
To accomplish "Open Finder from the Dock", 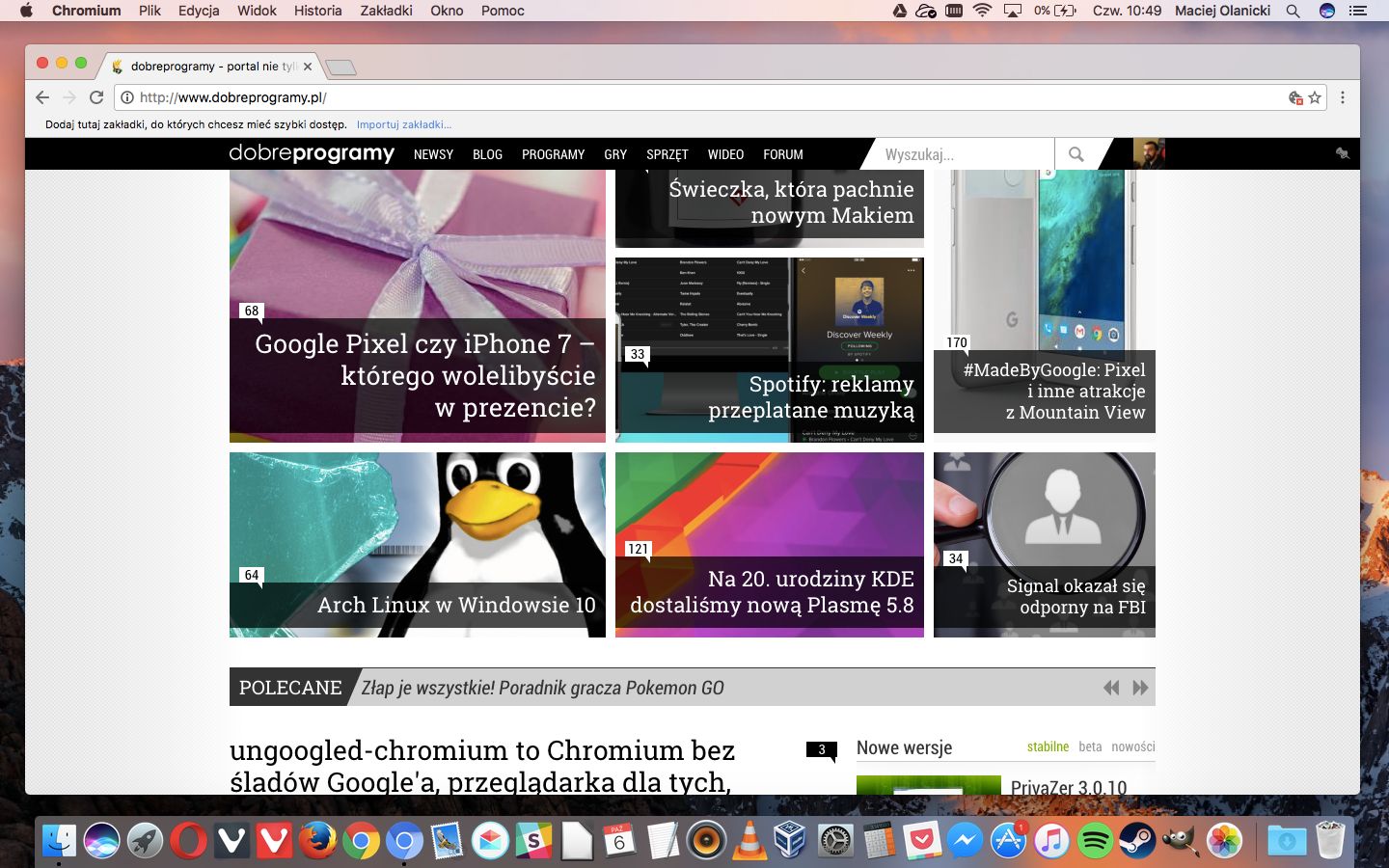I will pyautogui.click(x=59, y=841).
